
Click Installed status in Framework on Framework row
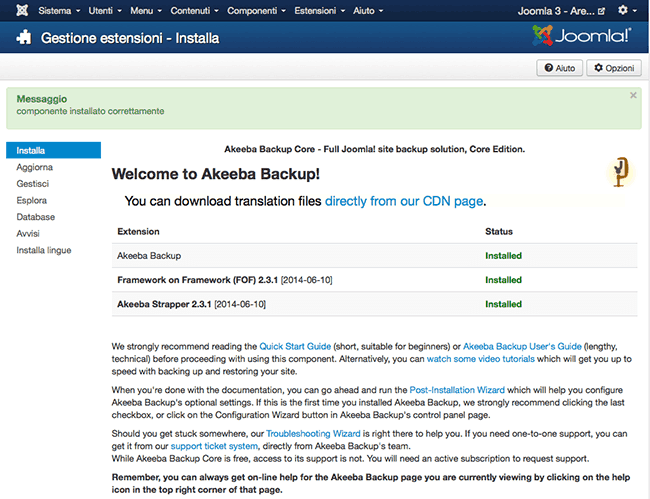pyautogui.click(x=503, y=280)
